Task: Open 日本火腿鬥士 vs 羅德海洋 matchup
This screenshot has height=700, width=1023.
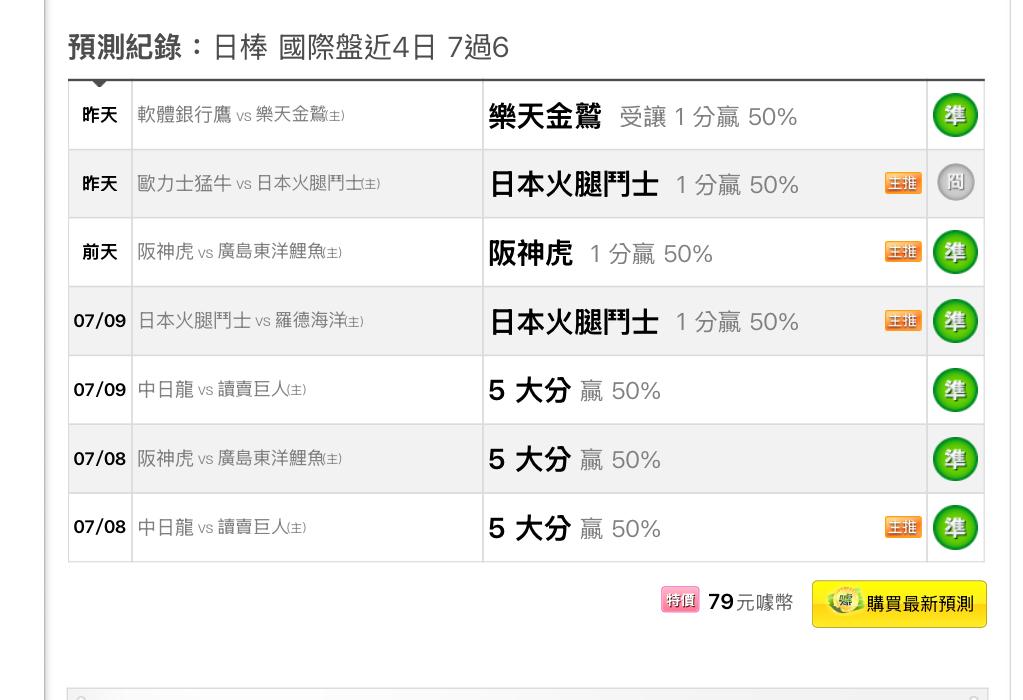Action: [251, 321]
